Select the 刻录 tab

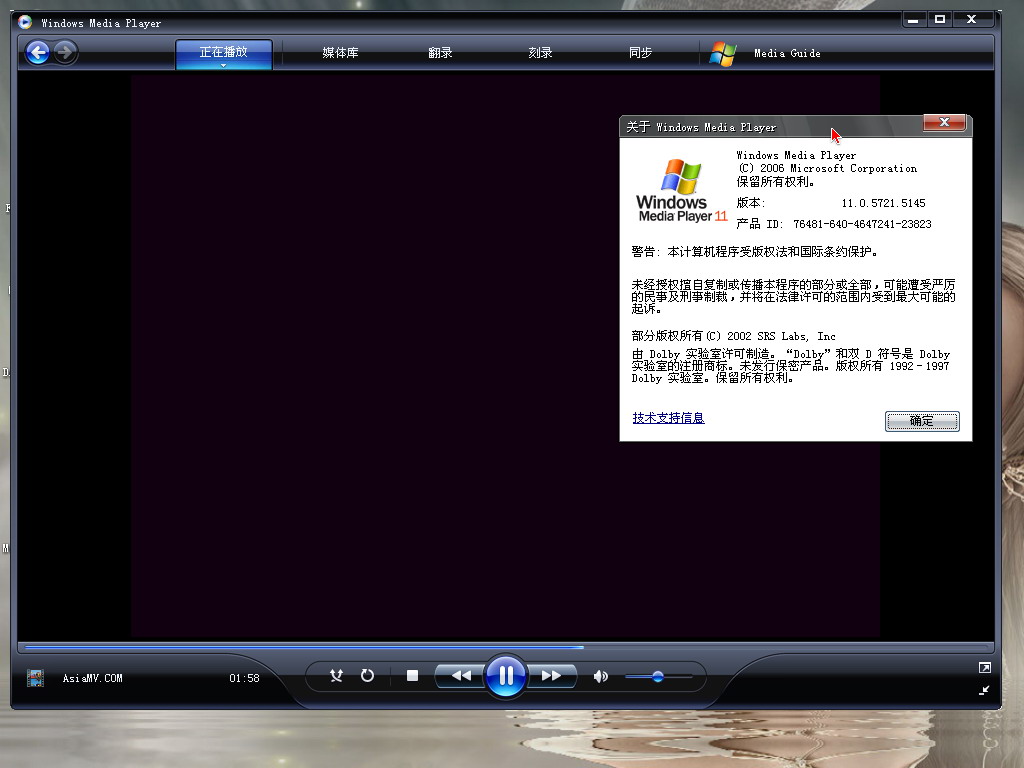coord(540,52)
